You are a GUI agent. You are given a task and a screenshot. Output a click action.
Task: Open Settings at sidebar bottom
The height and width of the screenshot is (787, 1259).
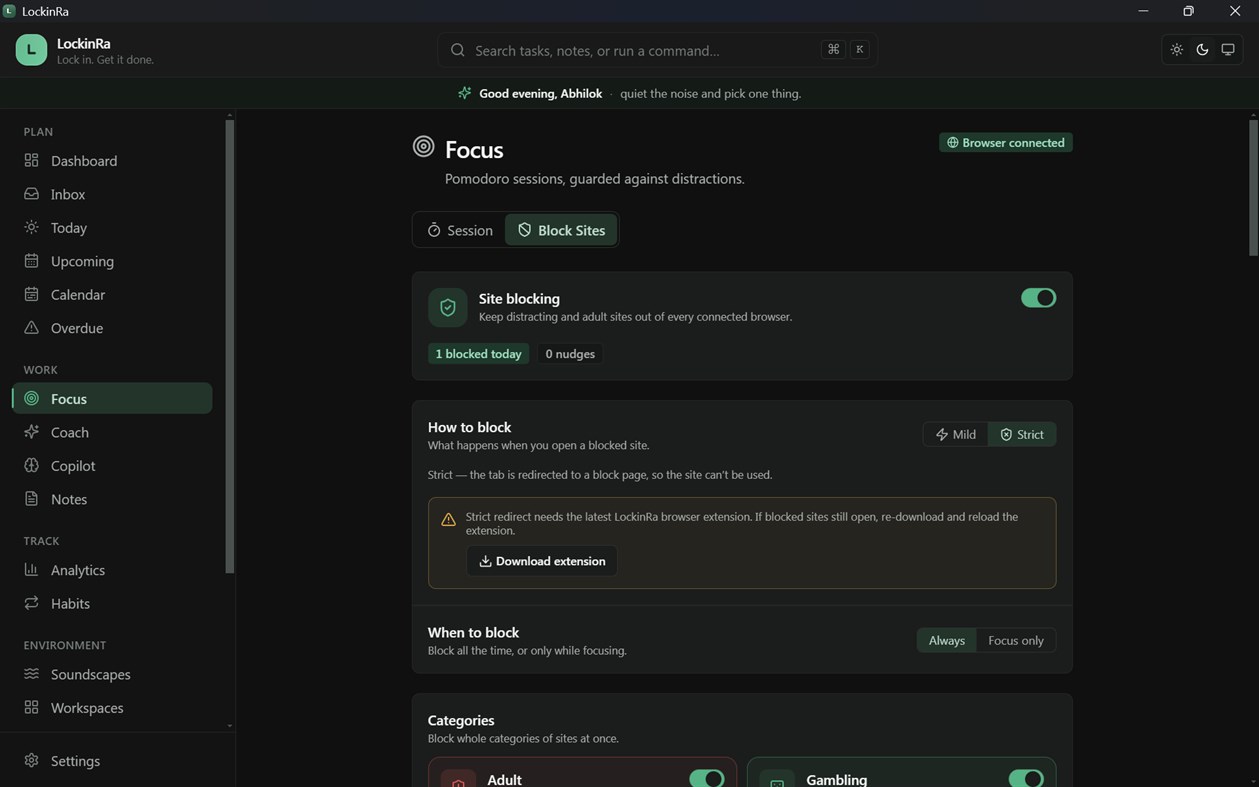pyautogui.click(x=112, y=761)
